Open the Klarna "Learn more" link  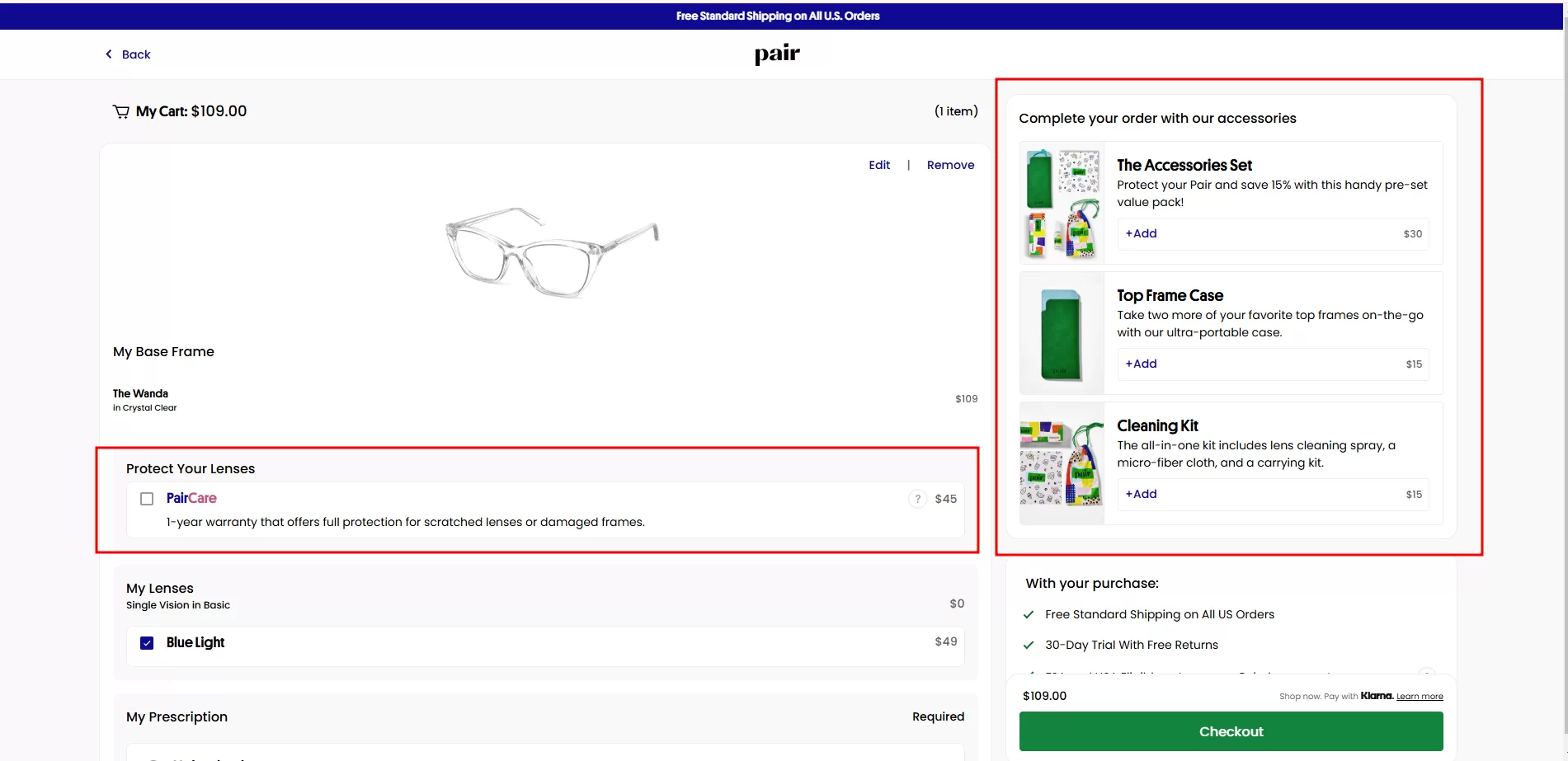coord(1418,696)
